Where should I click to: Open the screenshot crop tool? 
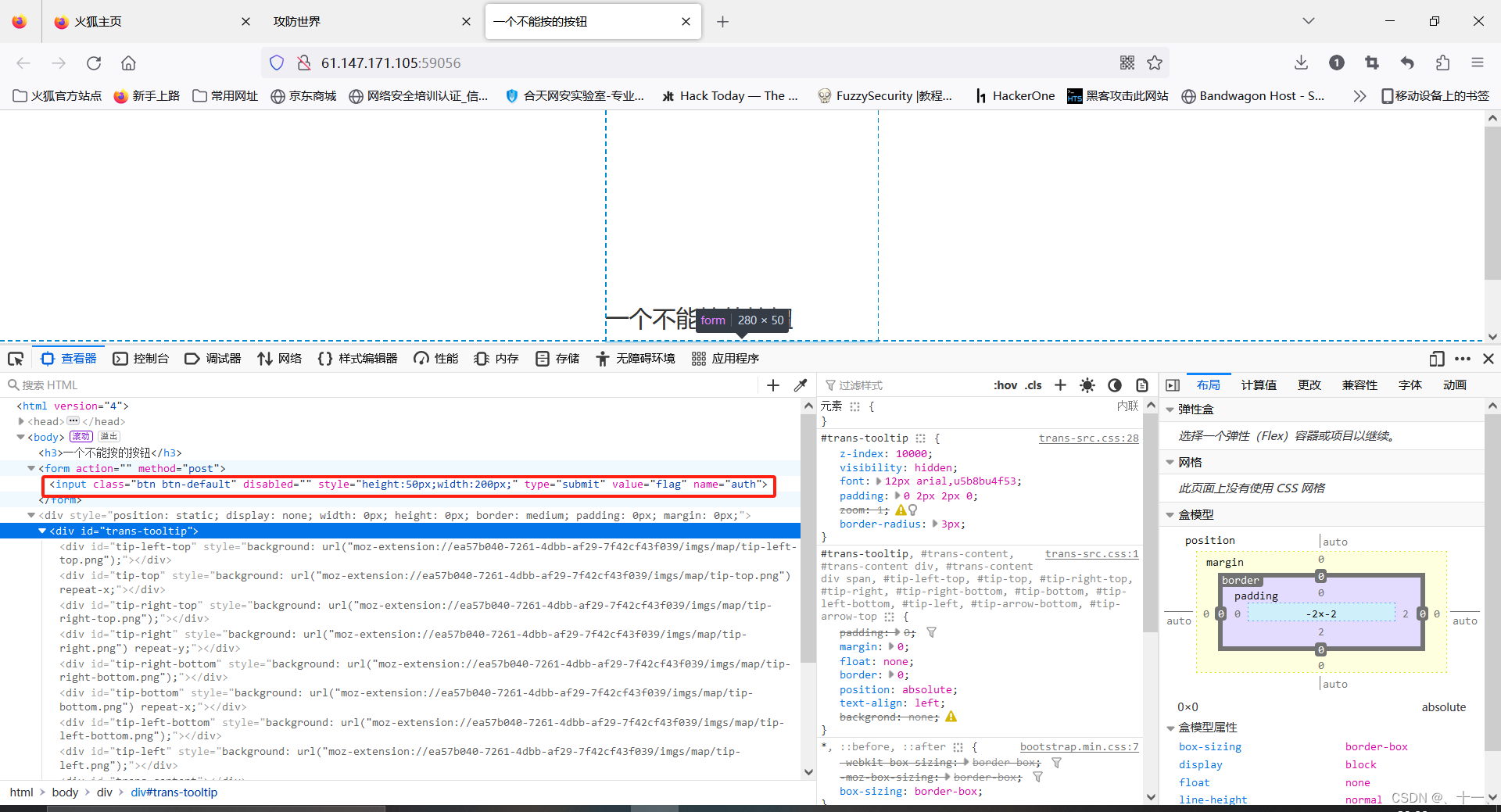point(1371,63)
